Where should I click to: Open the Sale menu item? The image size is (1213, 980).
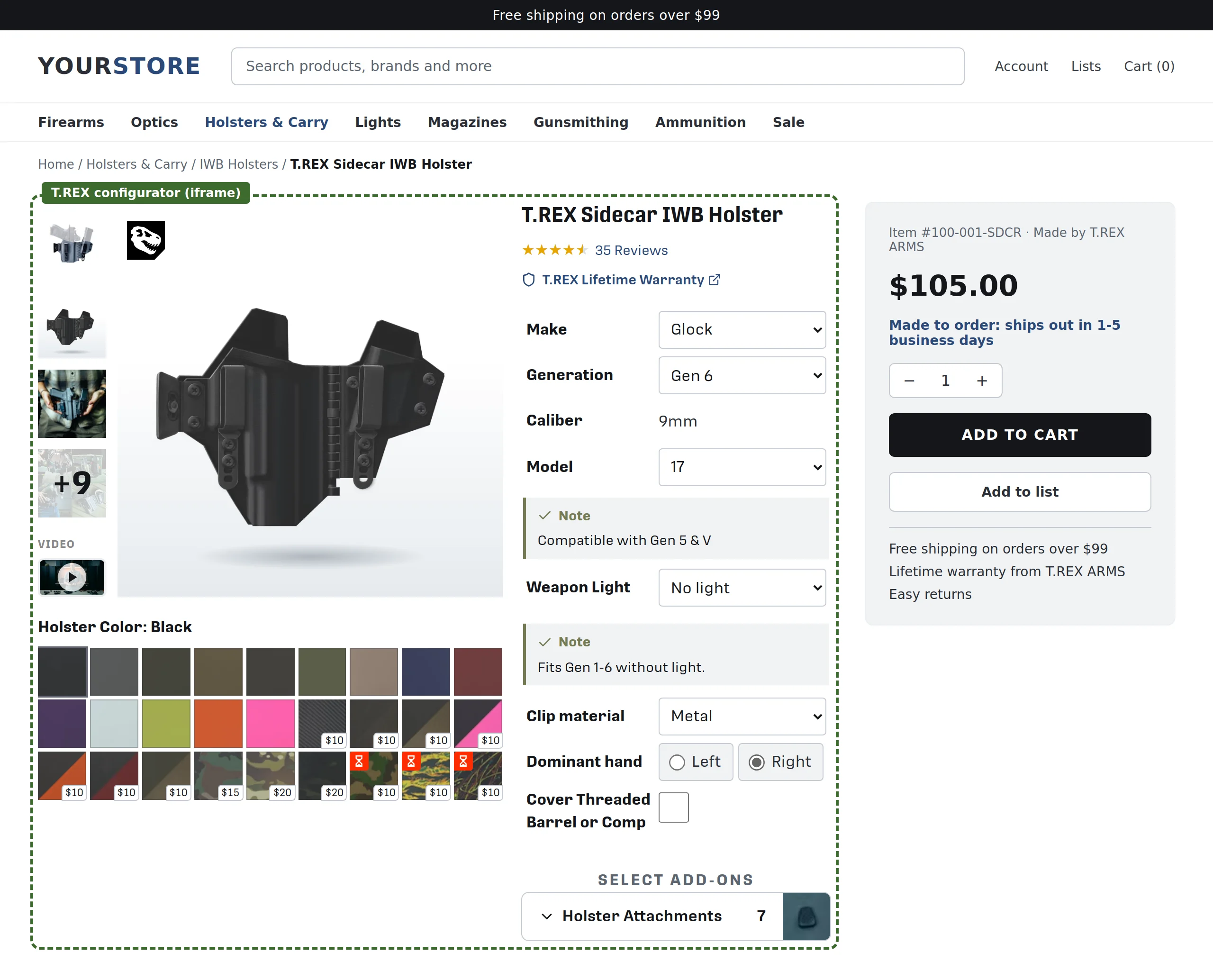click(x=788, y=122)
